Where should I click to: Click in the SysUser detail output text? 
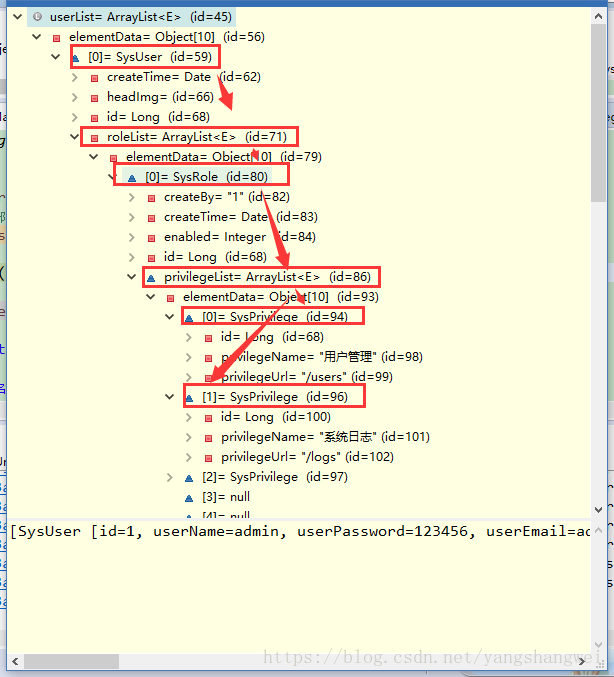(x=300, y=532)
